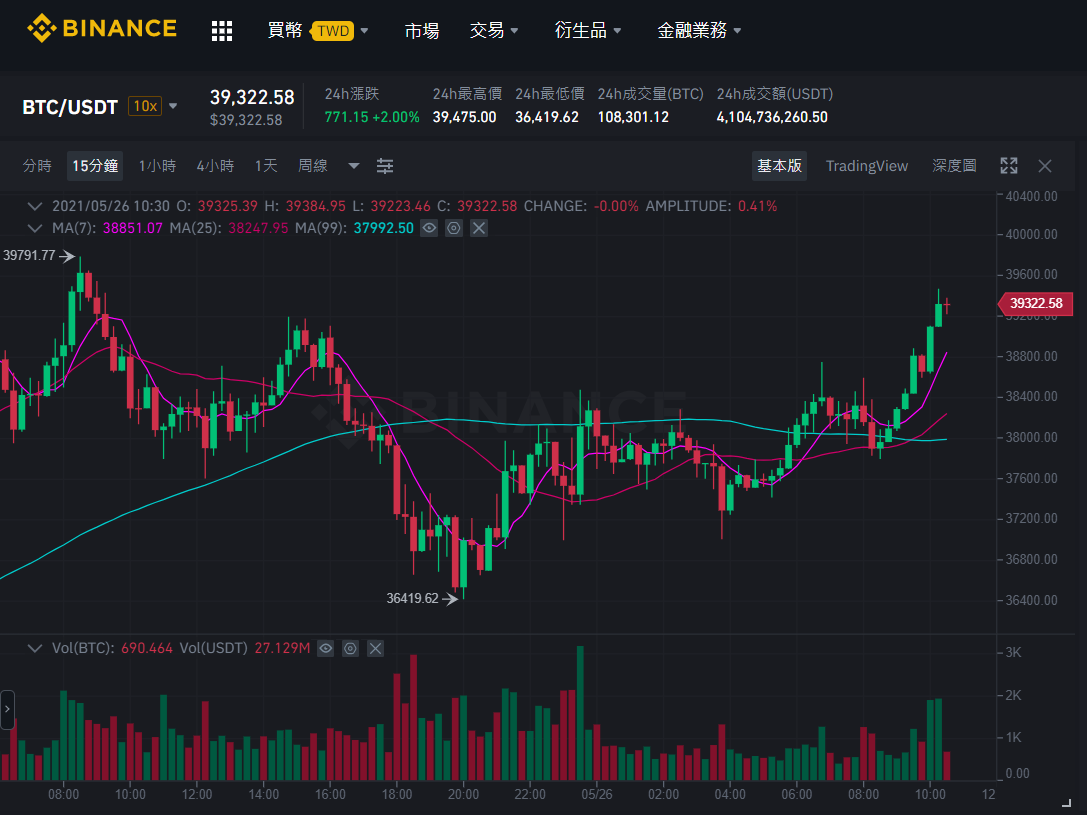Open BTC/USDT pair selector dropdown

pyautogui.click(x=173, y=106)
